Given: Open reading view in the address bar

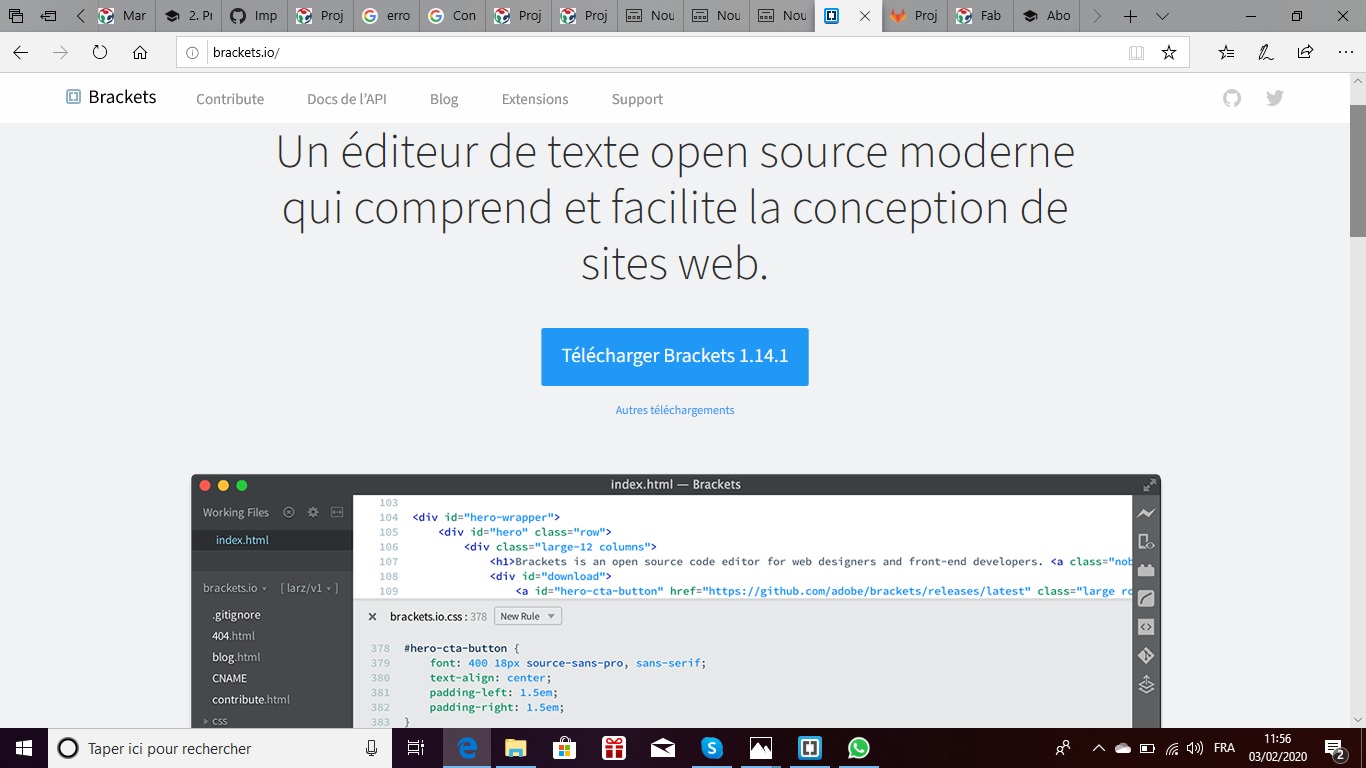Looking at the screenshot, I should click(x=1136, y=53).
